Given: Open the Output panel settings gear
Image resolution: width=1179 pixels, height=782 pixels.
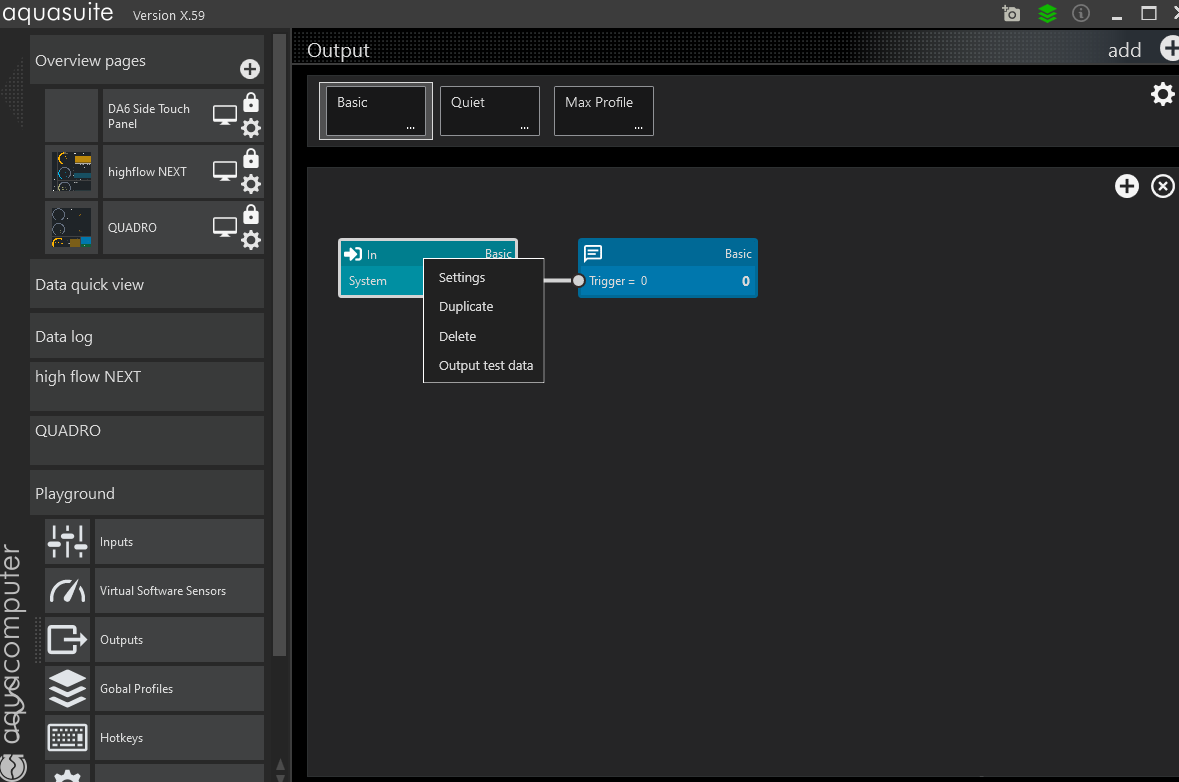Looking at the screenshot, I should pos(1162,95).
